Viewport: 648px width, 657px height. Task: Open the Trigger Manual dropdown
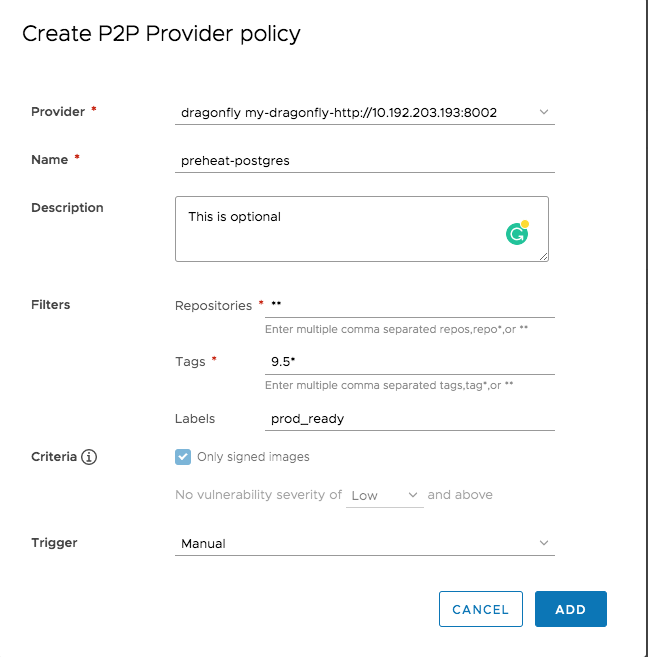364,544
